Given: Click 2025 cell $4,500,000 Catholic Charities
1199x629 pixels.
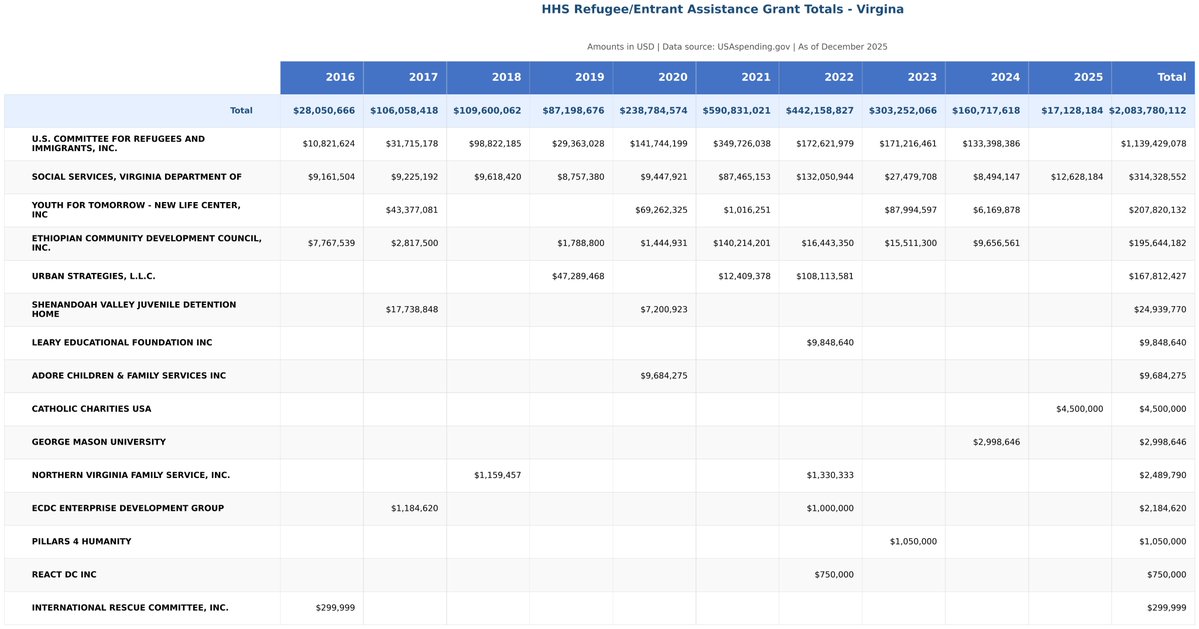Looking at the screenshot, I should tap(1079, 409).
